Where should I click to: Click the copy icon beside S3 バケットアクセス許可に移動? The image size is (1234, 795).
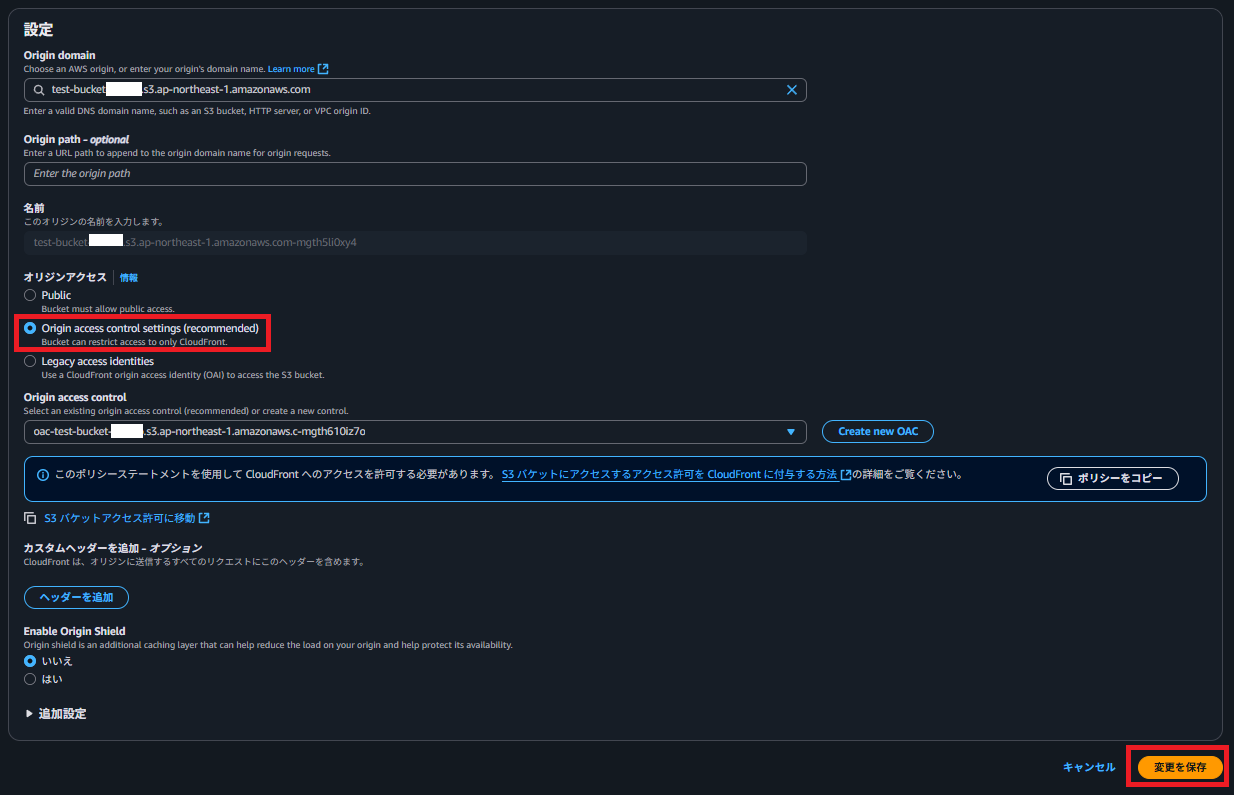pyautogui.click(x=30, y=518)
